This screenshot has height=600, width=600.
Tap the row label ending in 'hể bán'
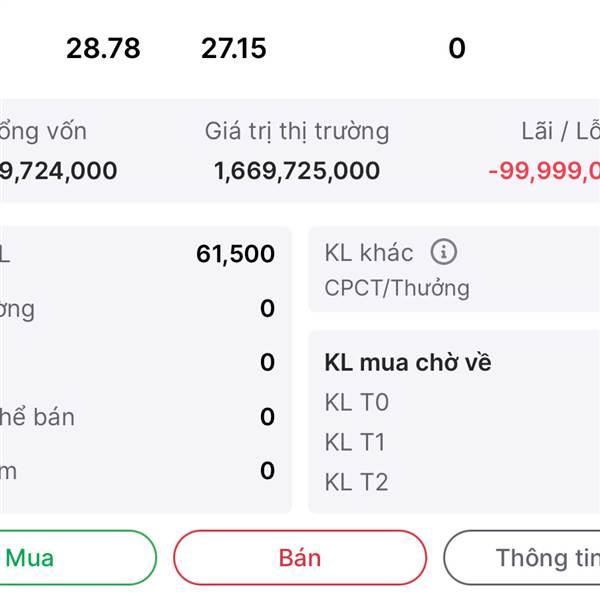(x=38, y=416)
